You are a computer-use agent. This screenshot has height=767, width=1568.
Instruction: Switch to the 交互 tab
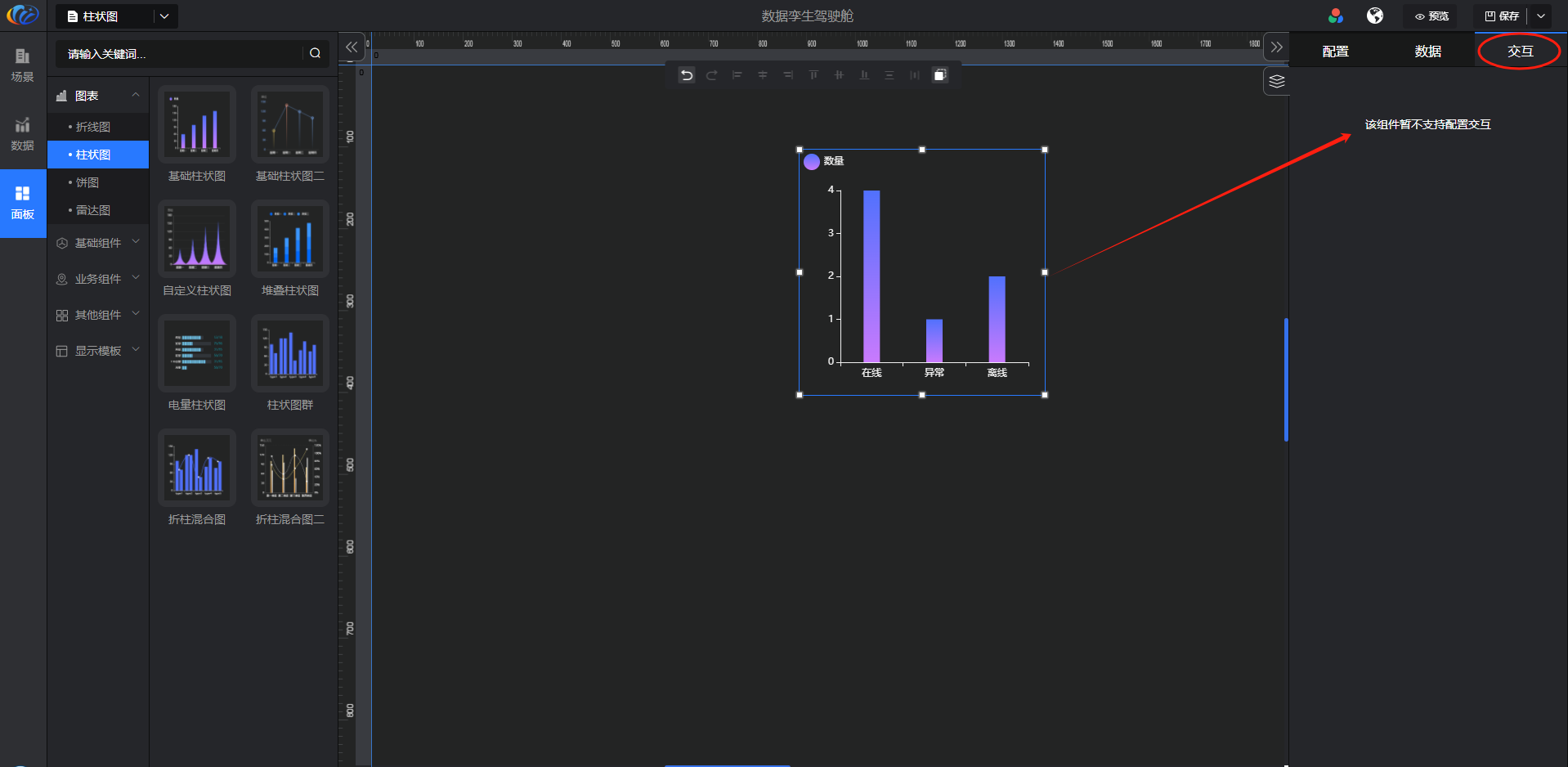1520,52
